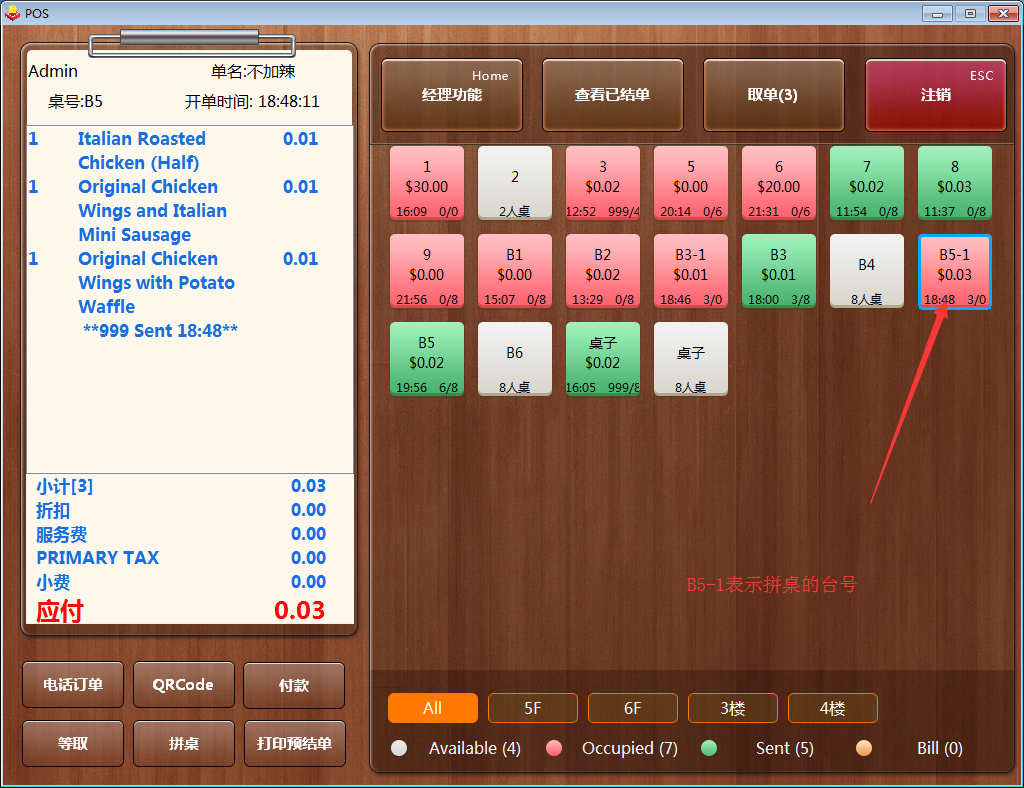Viewport: 1024px width, 788px height.
Task: Click the 开单时间 18:48:11 label
Action: click(252, 101)
